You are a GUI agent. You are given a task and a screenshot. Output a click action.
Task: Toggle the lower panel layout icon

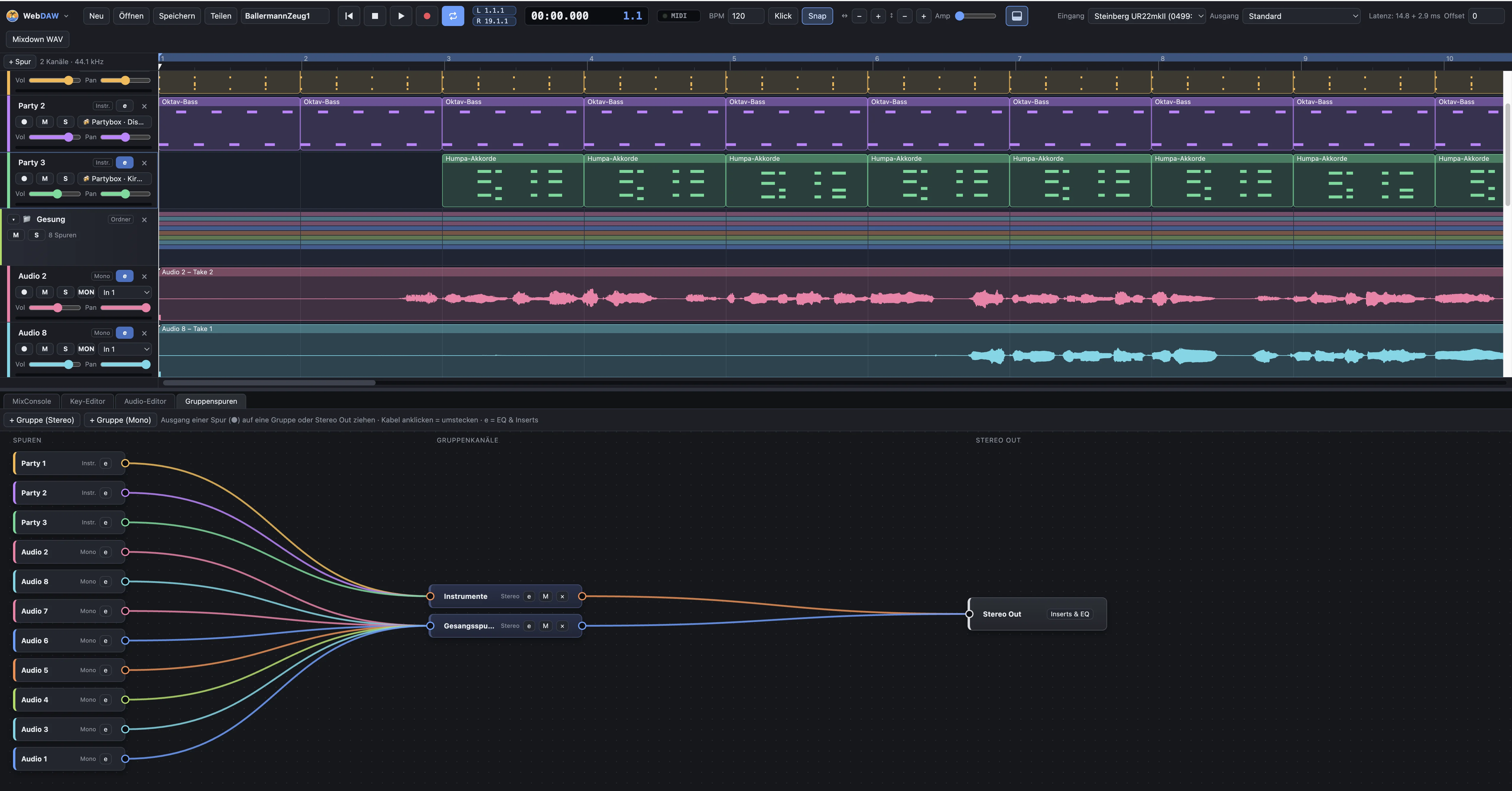coord(1017,16)
